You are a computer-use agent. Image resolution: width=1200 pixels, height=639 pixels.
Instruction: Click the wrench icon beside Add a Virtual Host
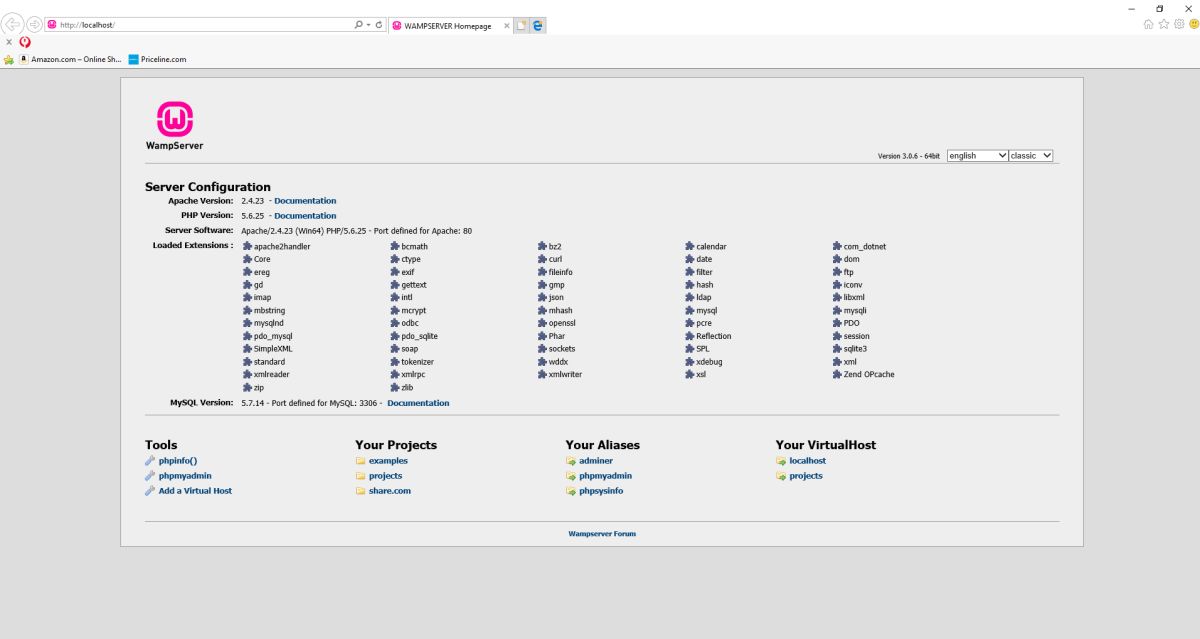coord(150,491)
